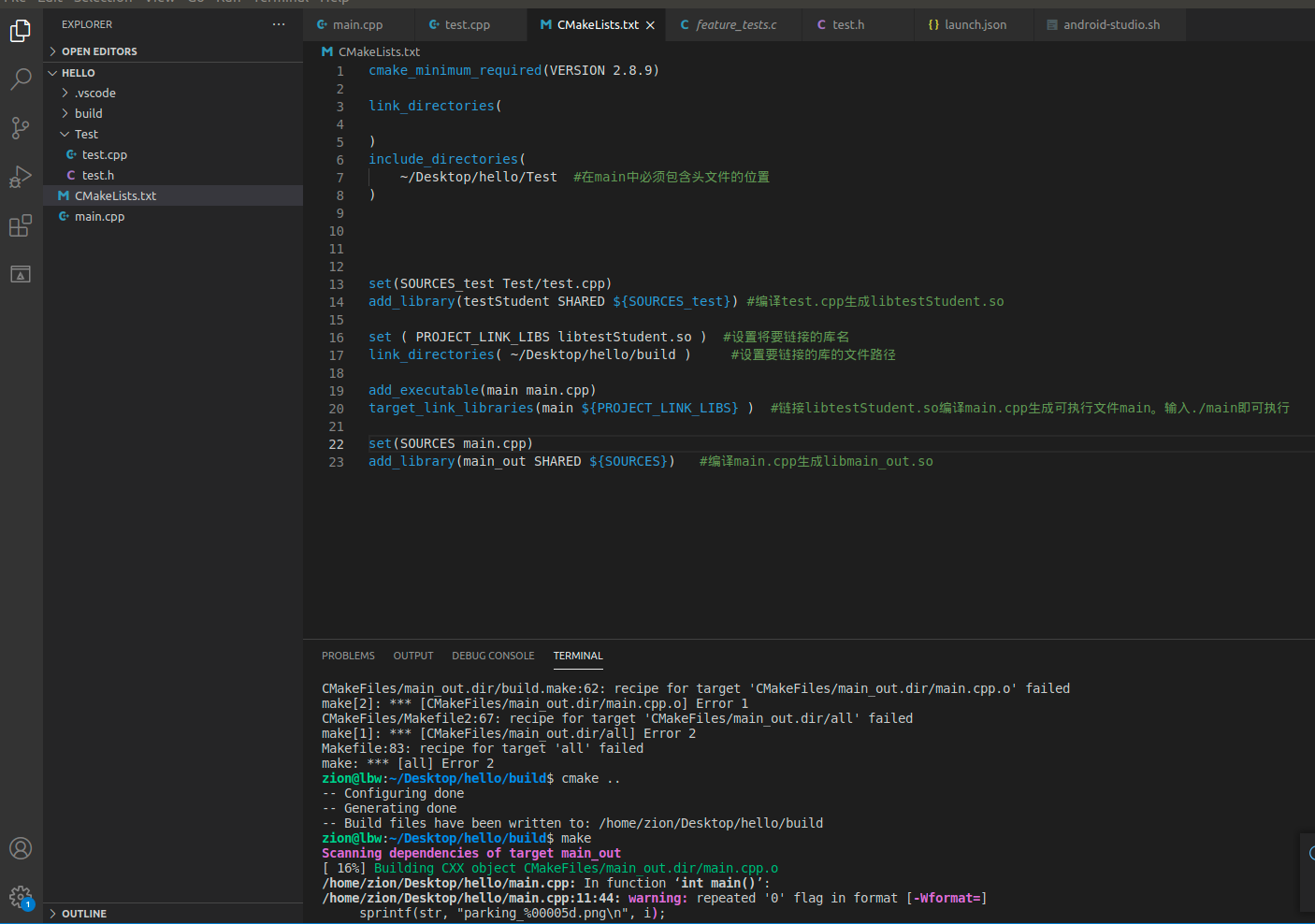The image size is (1315, 924).
Task: Click the CMakeLists.txt file icon in explorer
Action: [64, 195]
